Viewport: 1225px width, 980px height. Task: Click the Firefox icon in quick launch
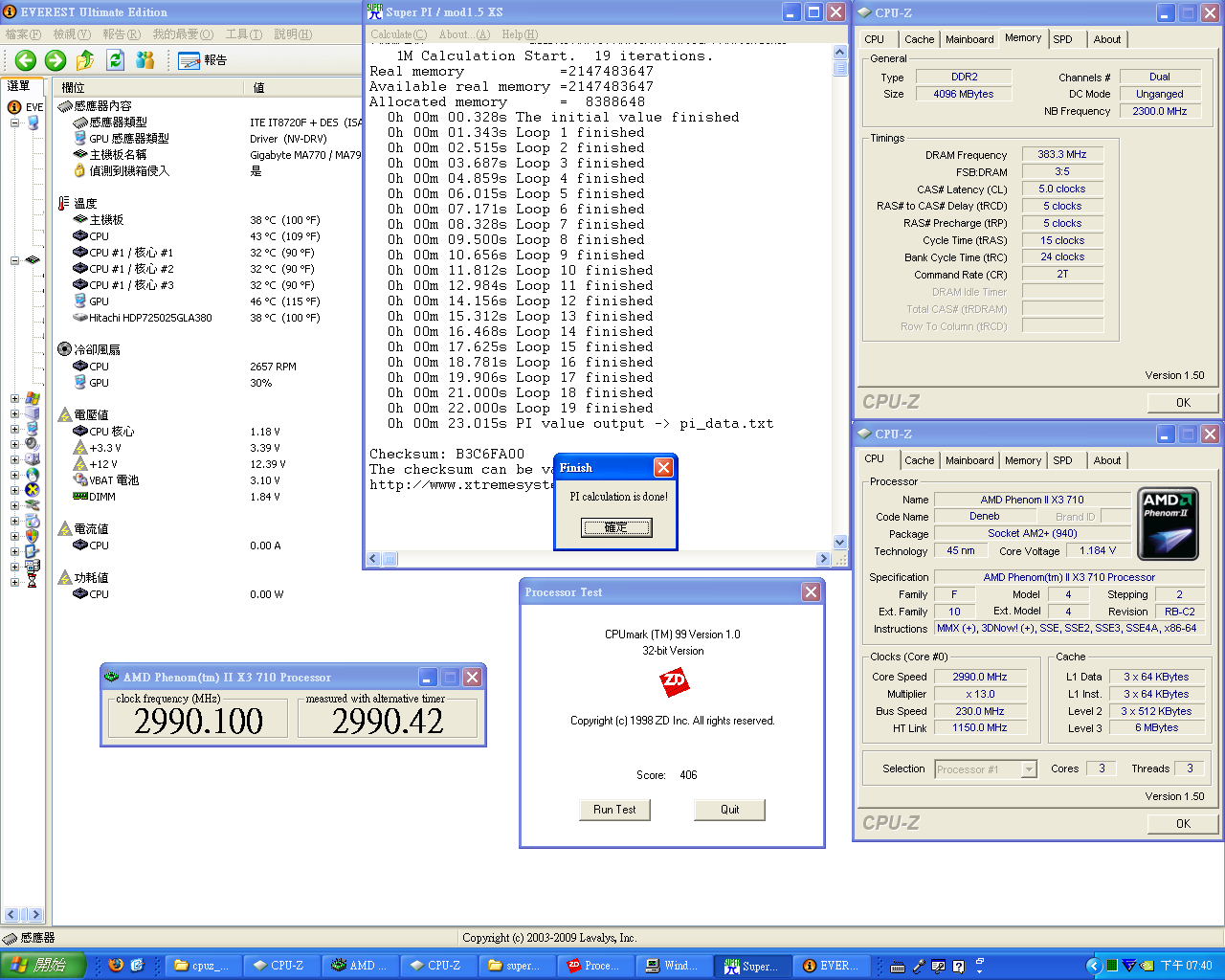click(116, 965)
